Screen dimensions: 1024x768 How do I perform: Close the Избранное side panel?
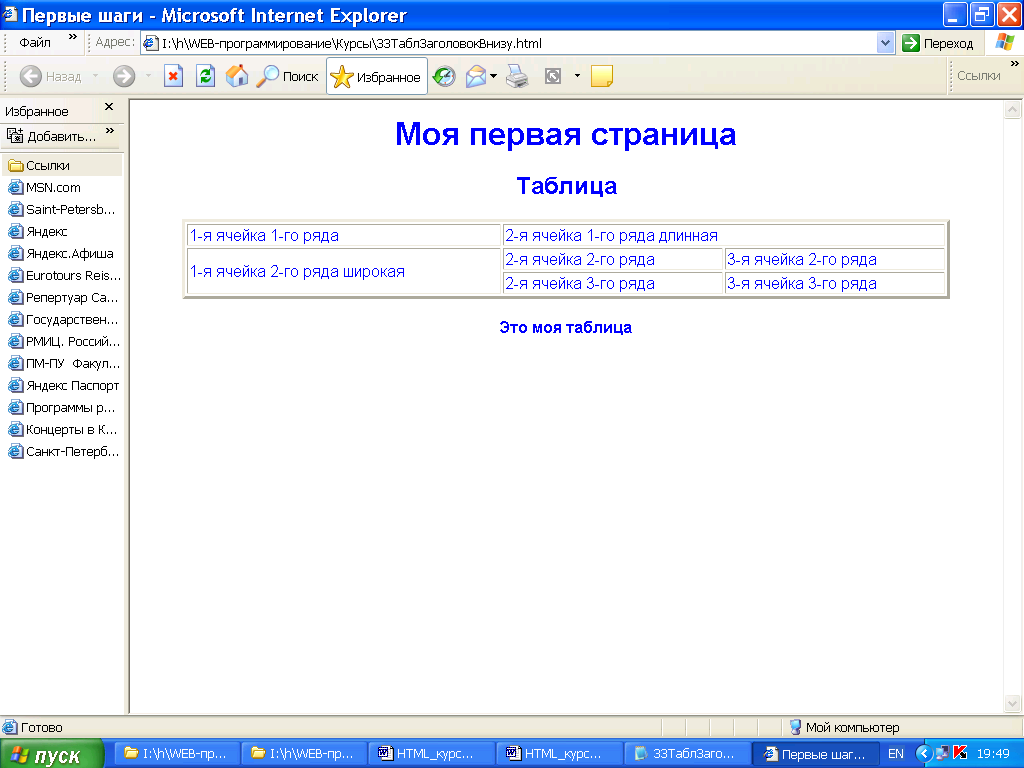(109, 106)
